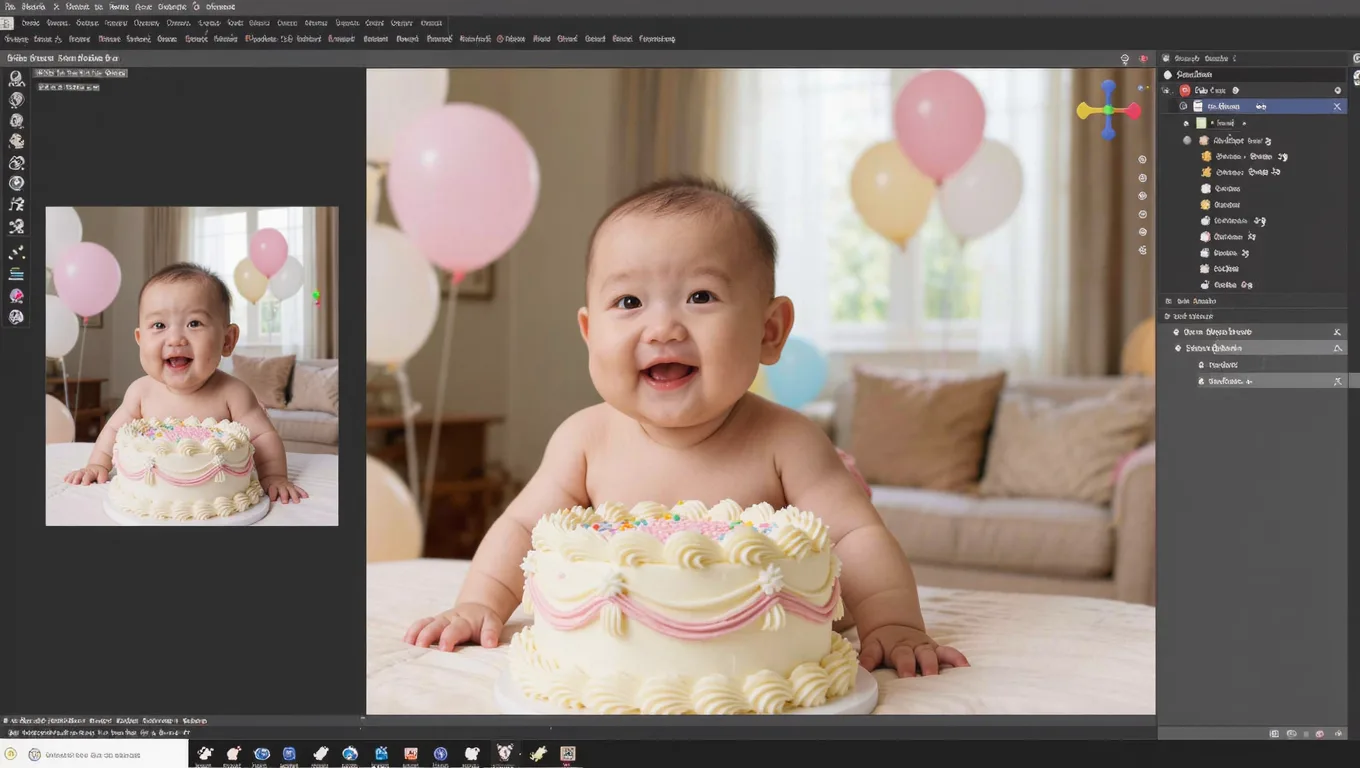The height and width of the screenshot is (768, 1360).
Task: Select the topmost tool in left toolbar
Action: pos(16,78)
